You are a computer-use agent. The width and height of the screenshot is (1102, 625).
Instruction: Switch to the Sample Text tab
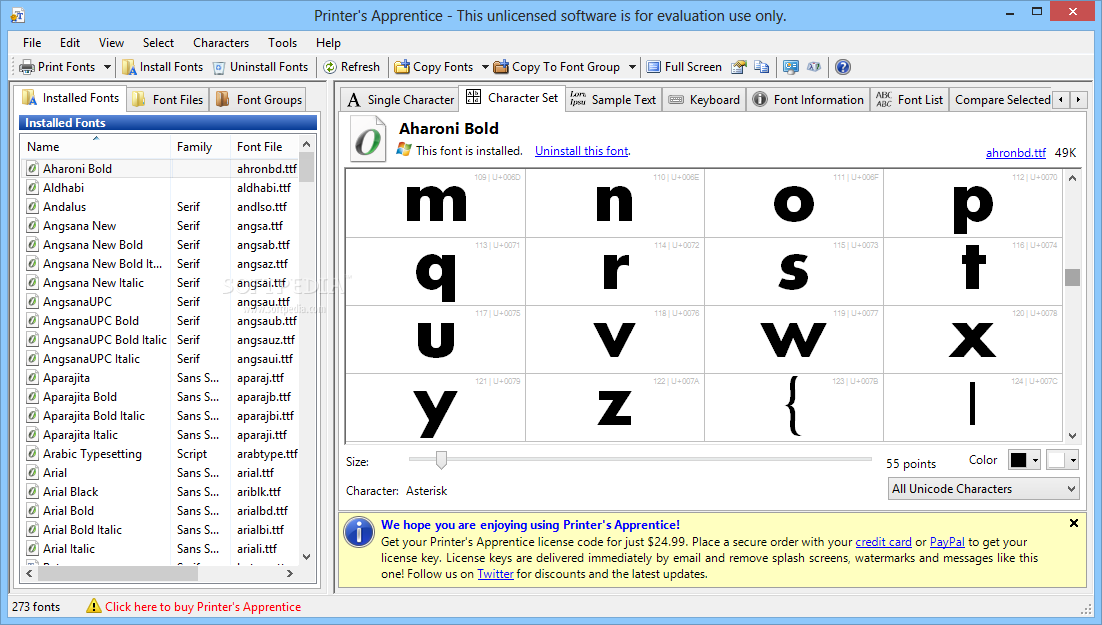613,100
